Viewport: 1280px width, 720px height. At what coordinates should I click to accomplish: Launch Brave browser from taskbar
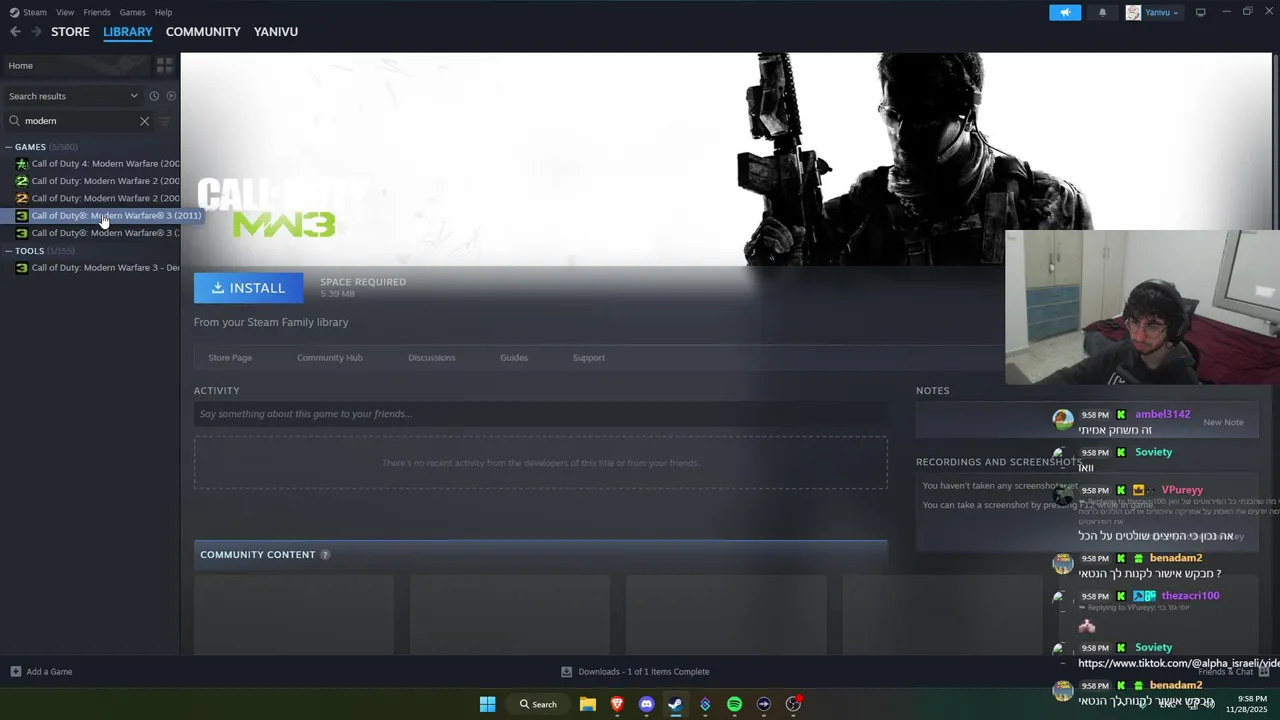tap(617, 704)
